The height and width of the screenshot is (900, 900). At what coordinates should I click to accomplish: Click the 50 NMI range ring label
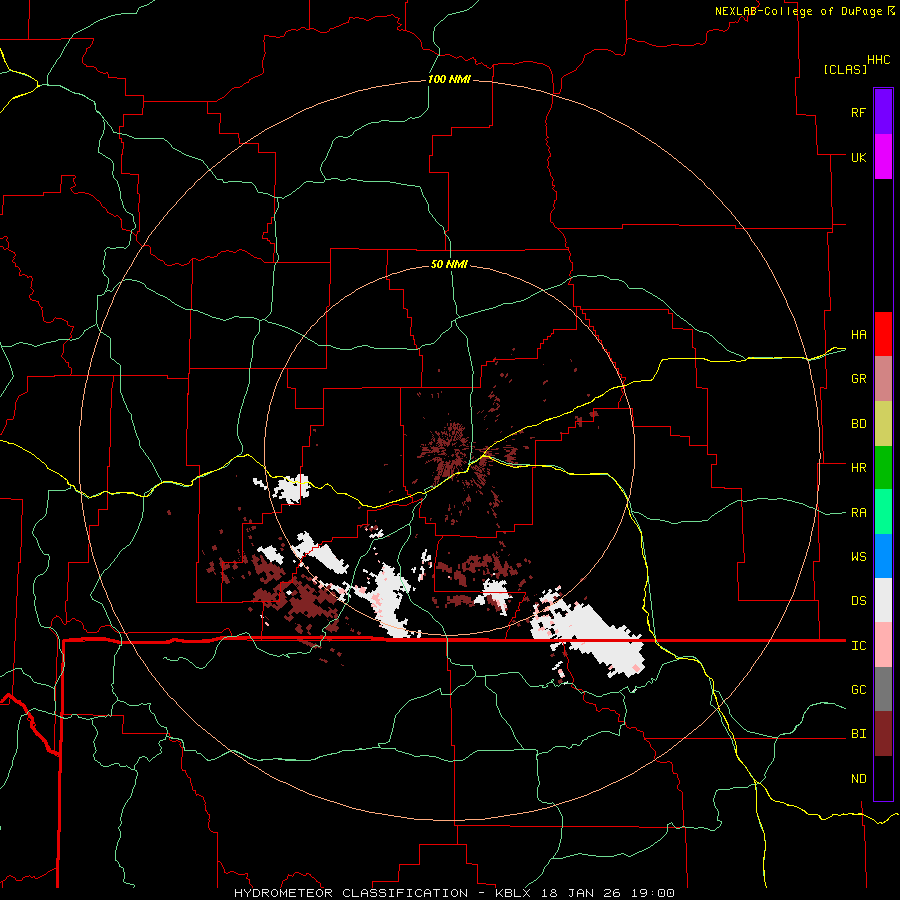(449, 264)
